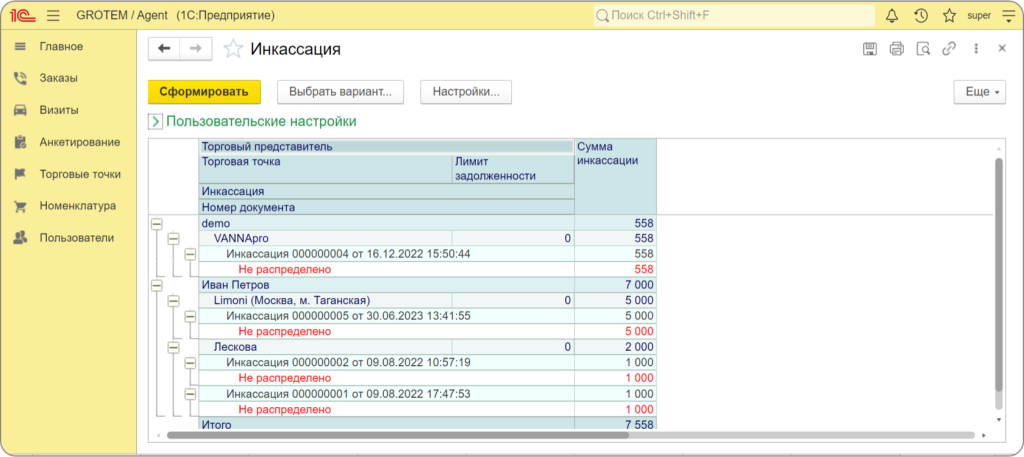Viewport: 1024px width, 457px height.
Task: Click Лимит задолженности header
Action: pyautogui.click(x=513, y=168)
